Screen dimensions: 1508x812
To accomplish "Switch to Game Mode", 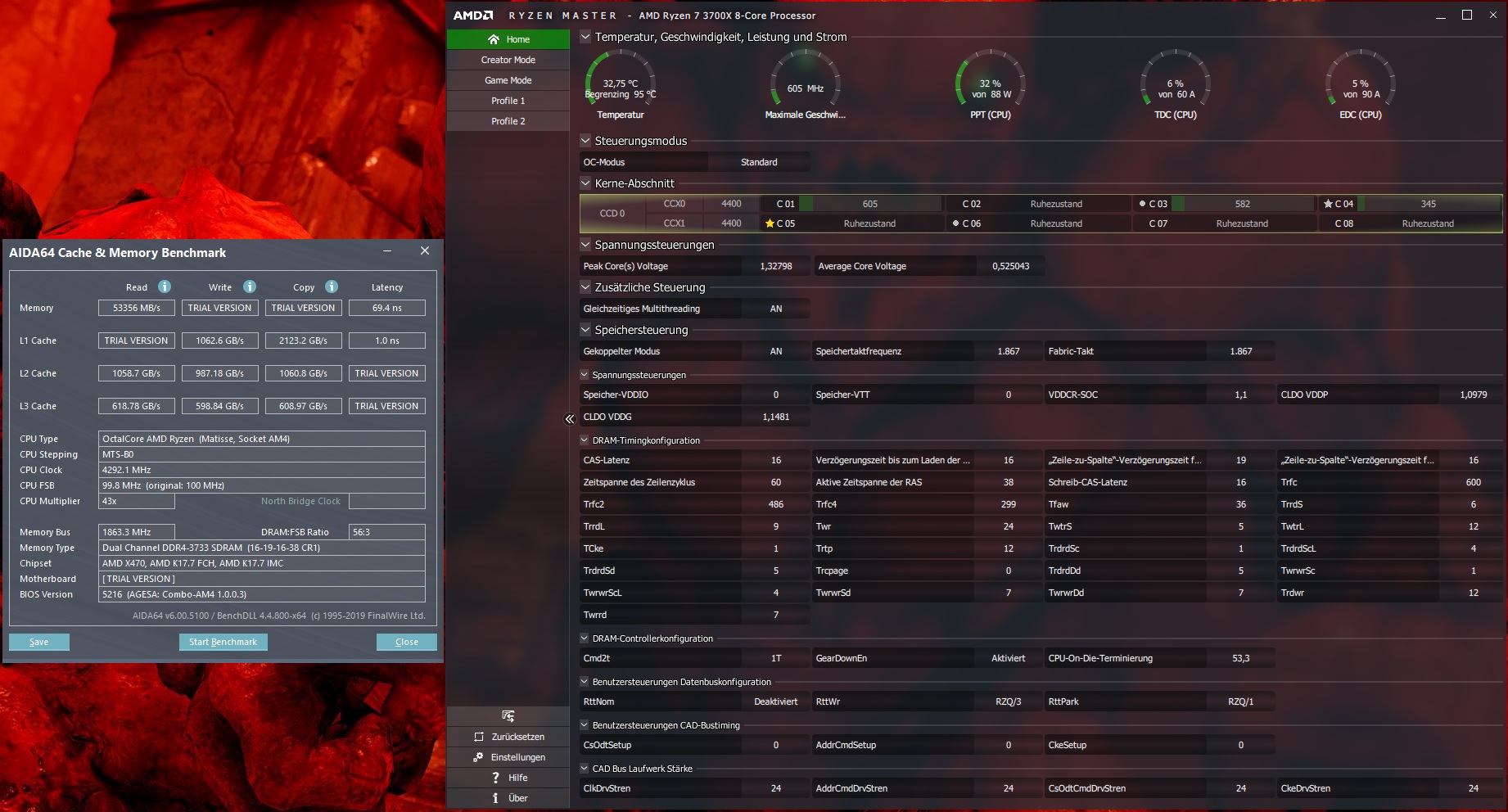I will [508, 80].
